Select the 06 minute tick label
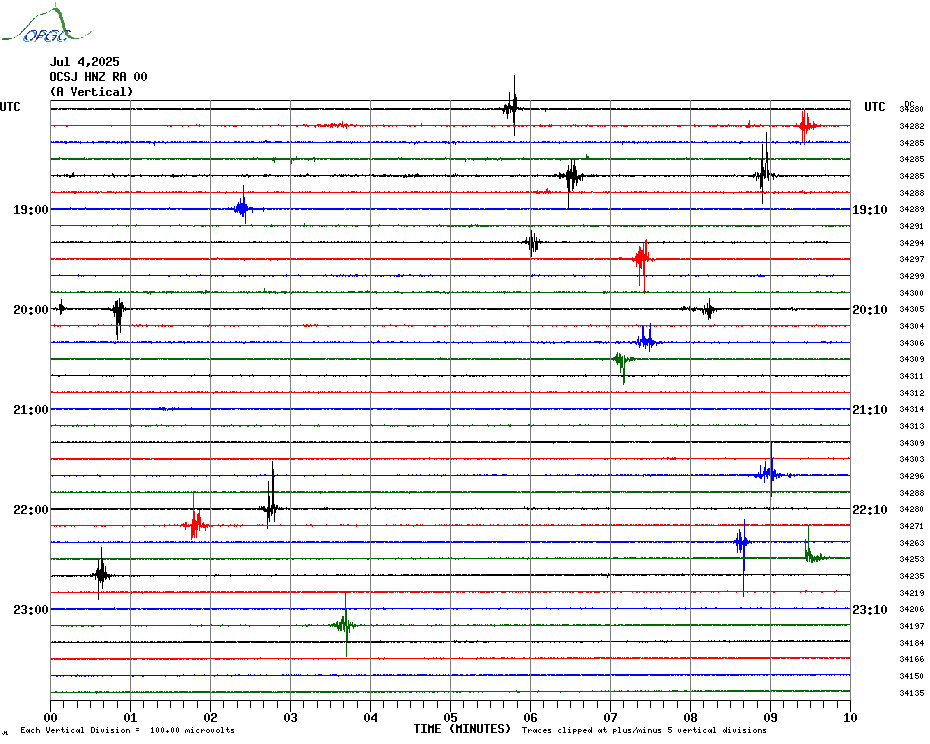Image resolution: width=930 pixels, height=744 pixels. coord(531,717)
